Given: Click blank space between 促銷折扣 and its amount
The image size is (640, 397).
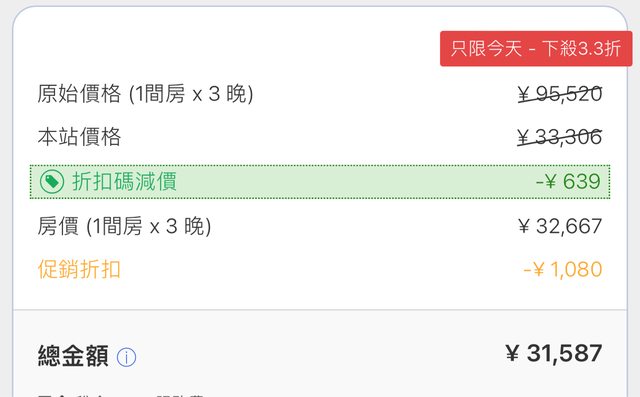Looking at the screenshot, I should click(320, 269).
